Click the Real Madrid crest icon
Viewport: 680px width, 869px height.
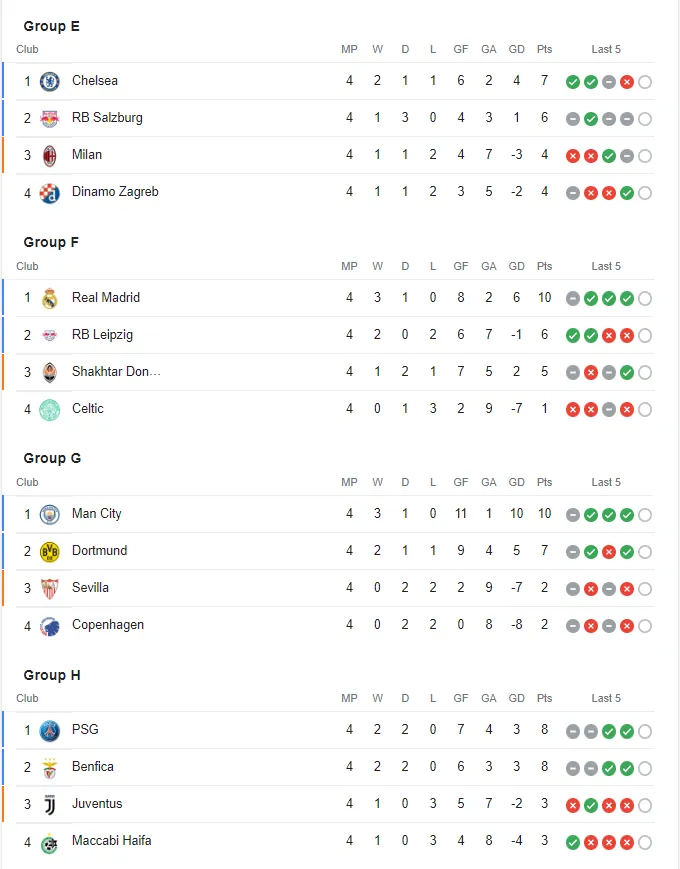[49, 298]
